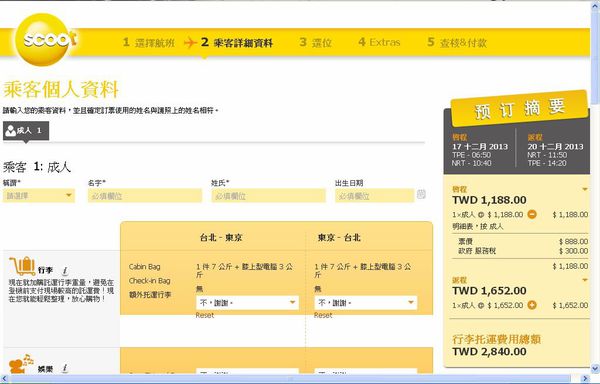The image size is (600, 384).
Task: Click Reset under 台北 - 東京 baggage
Action: click(x=205, y=316)
